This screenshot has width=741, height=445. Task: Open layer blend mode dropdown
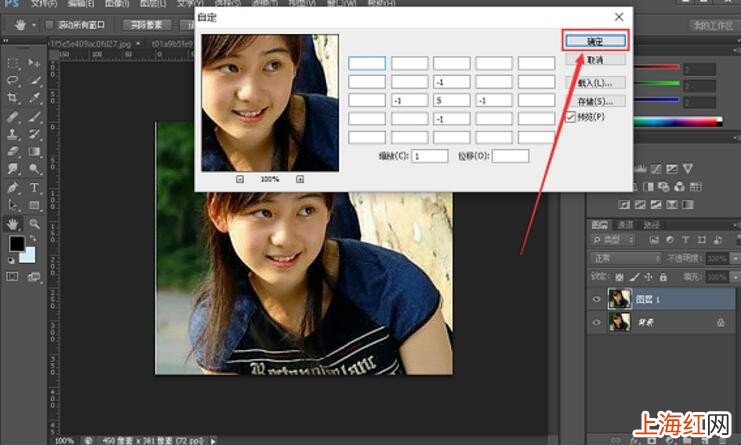[626, 258]
